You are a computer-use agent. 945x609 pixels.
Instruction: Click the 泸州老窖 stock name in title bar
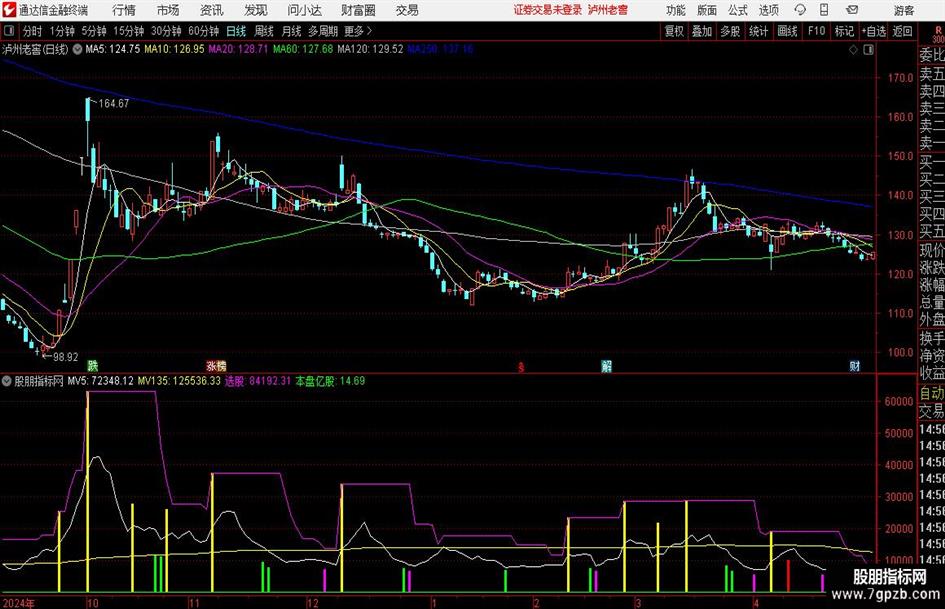(x=608, y=10)
